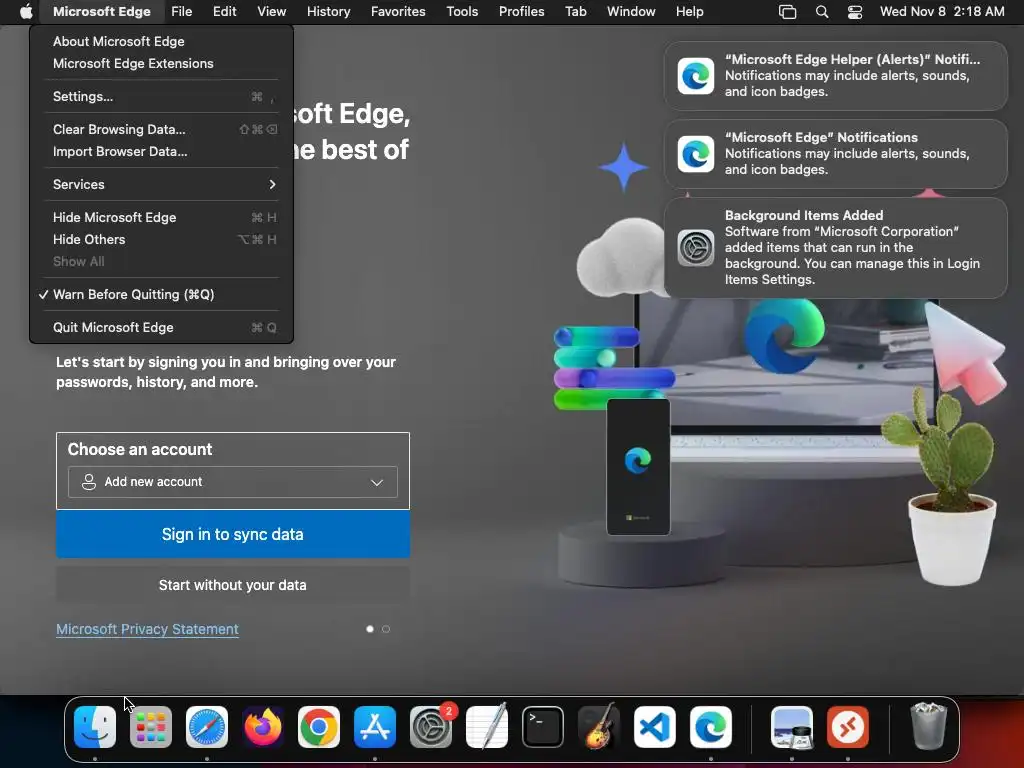Open Safari in the Dock
This screenshot has height=768, width=1024.
click(207, 727)
